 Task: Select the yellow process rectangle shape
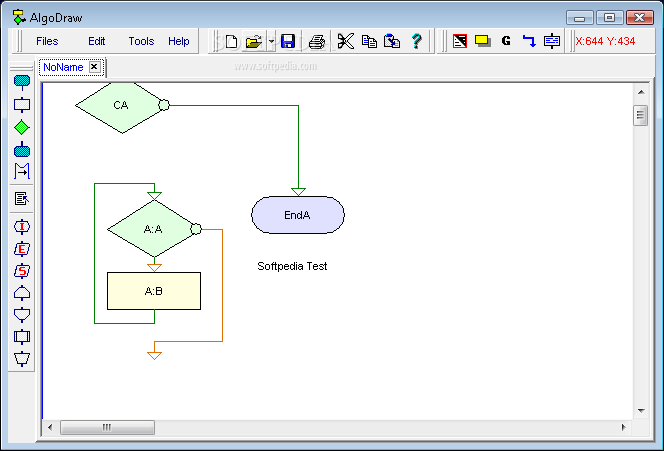[x=22, y=105]
